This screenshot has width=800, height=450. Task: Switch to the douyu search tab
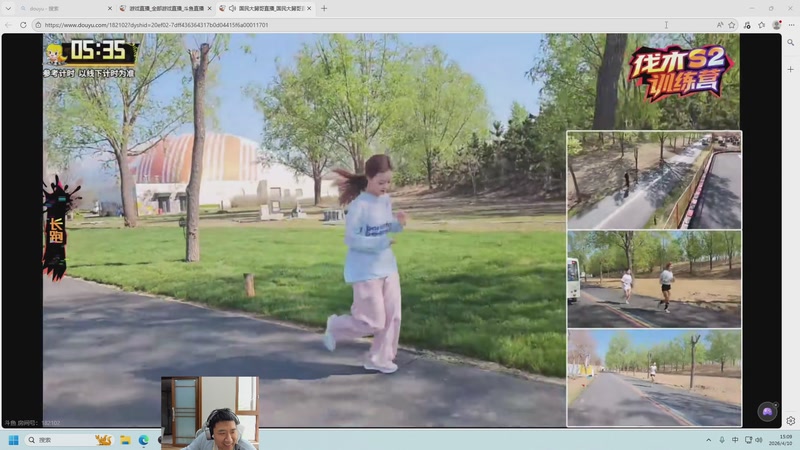click(x=65, y=8)
